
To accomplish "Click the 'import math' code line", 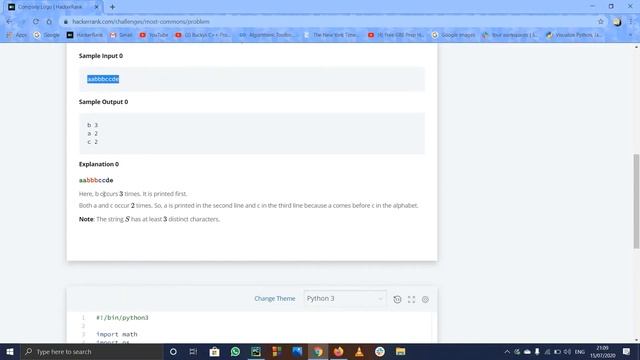I will tap(117, 334).
